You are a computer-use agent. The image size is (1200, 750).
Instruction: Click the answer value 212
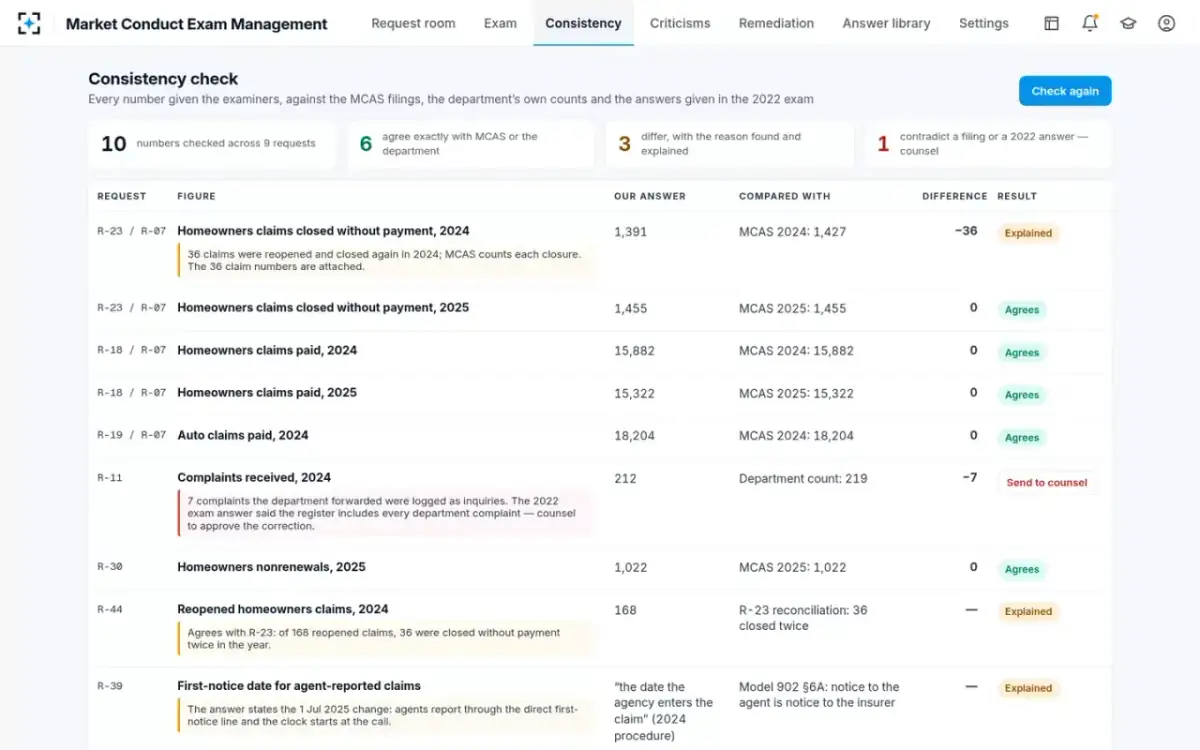[x=625, y=478]
